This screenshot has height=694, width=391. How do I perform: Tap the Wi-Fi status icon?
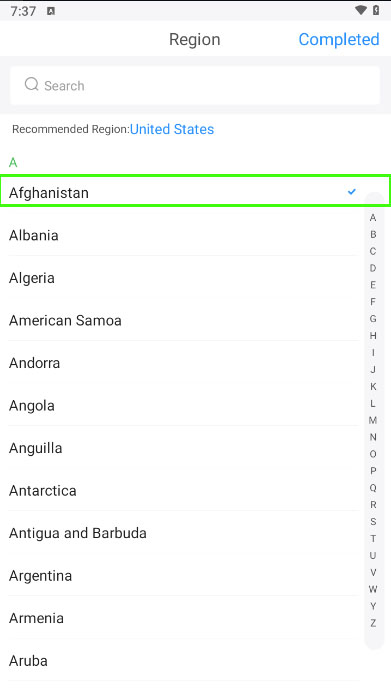pos(361,10)
